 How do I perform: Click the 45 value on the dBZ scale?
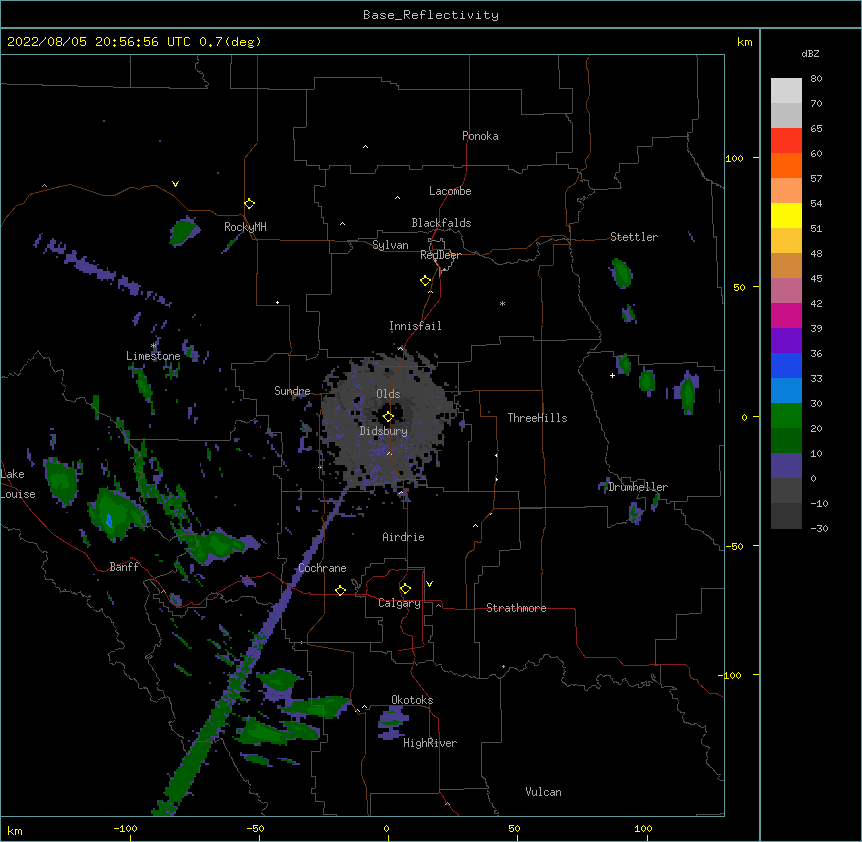(x=816, y=279)
